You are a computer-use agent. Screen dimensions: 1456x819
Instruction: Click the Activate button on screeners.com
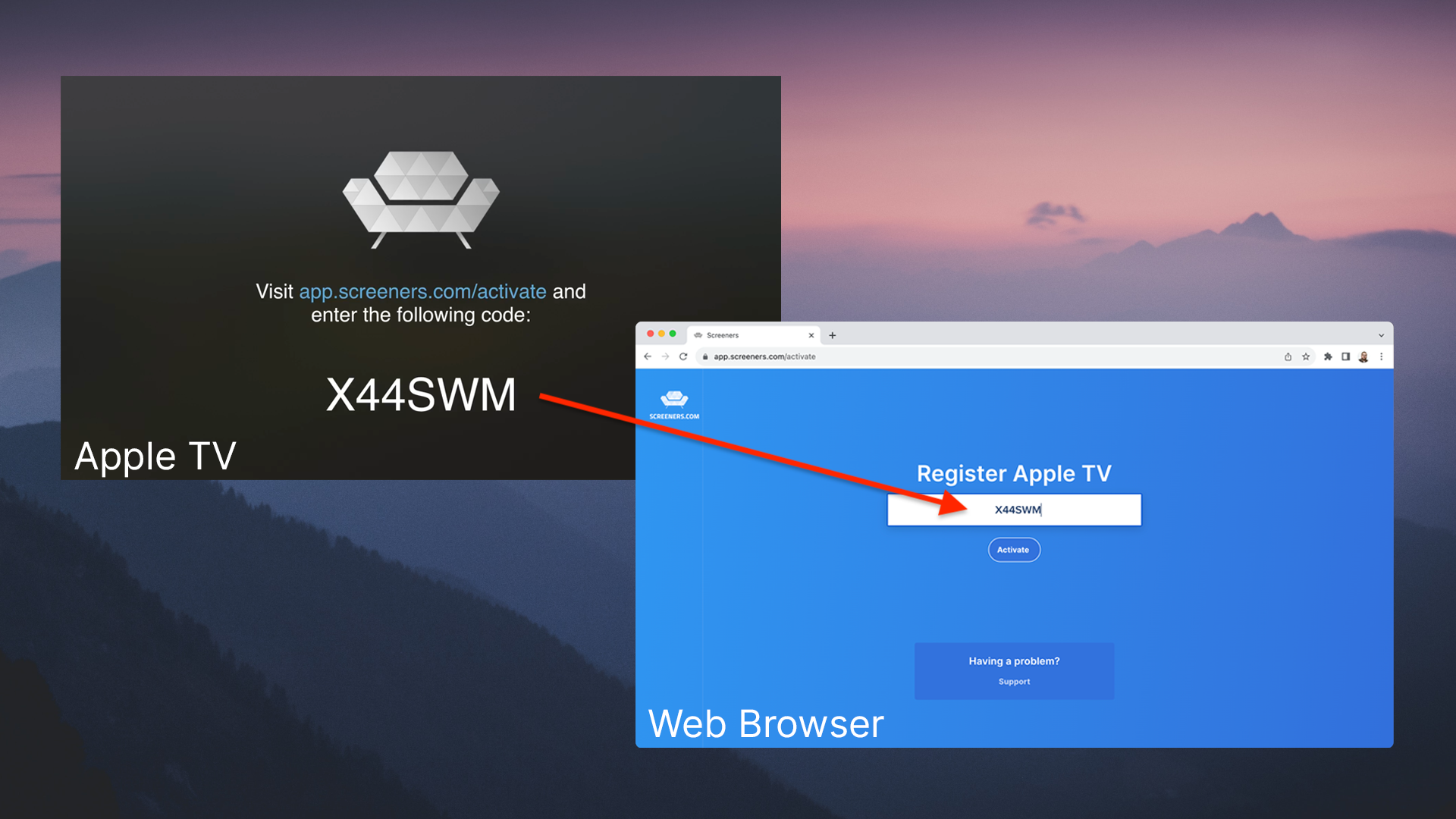tap(1012, 549)
